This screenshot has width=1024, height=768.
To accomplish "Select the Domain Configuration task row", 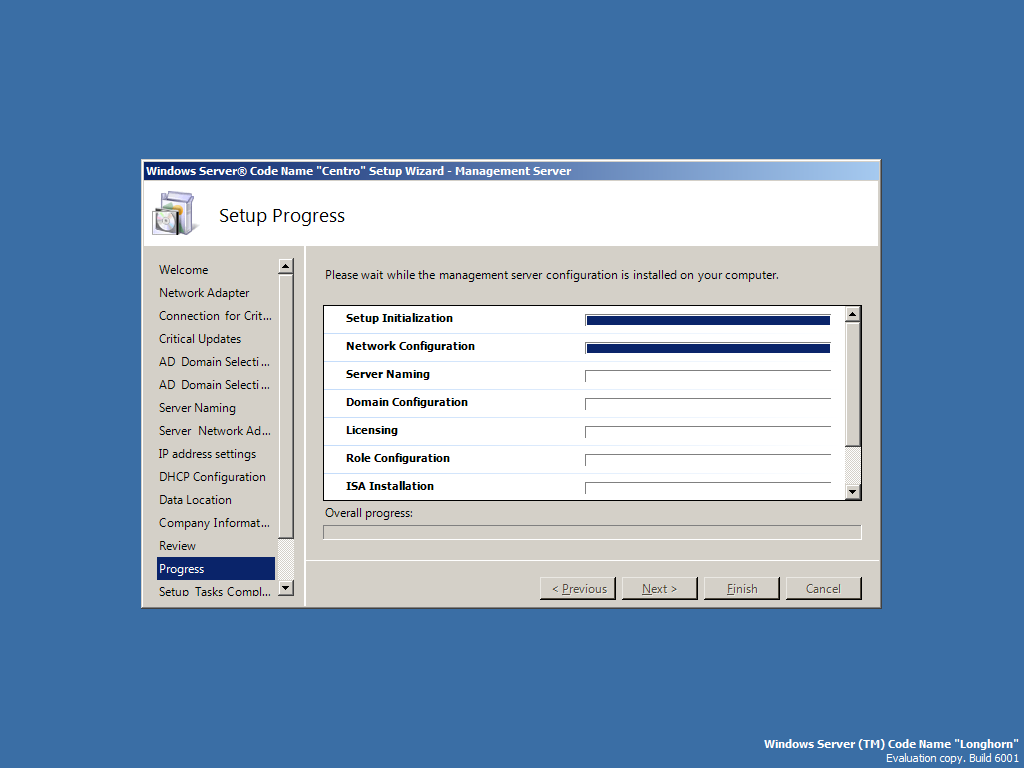I will pyautogui.click(x=584, y=404).
